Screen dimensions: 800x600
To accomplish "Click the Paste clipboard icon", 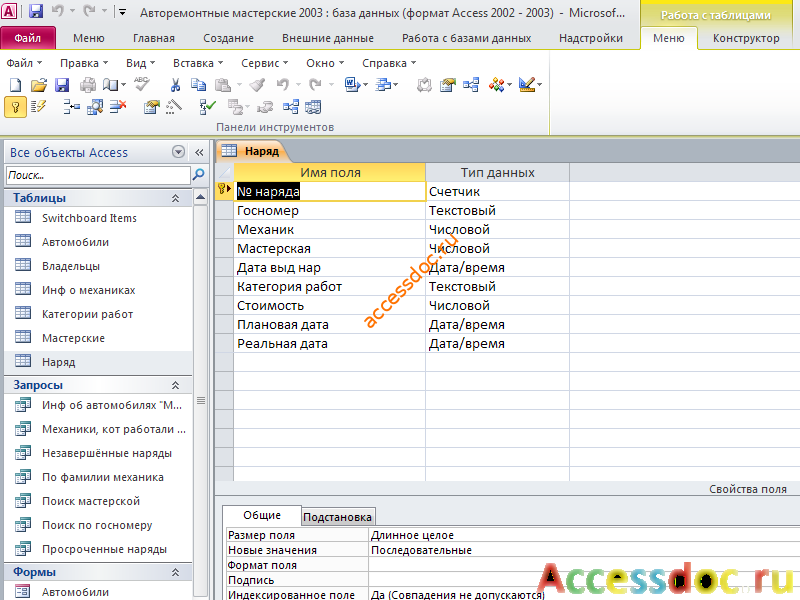I will 222,85.
